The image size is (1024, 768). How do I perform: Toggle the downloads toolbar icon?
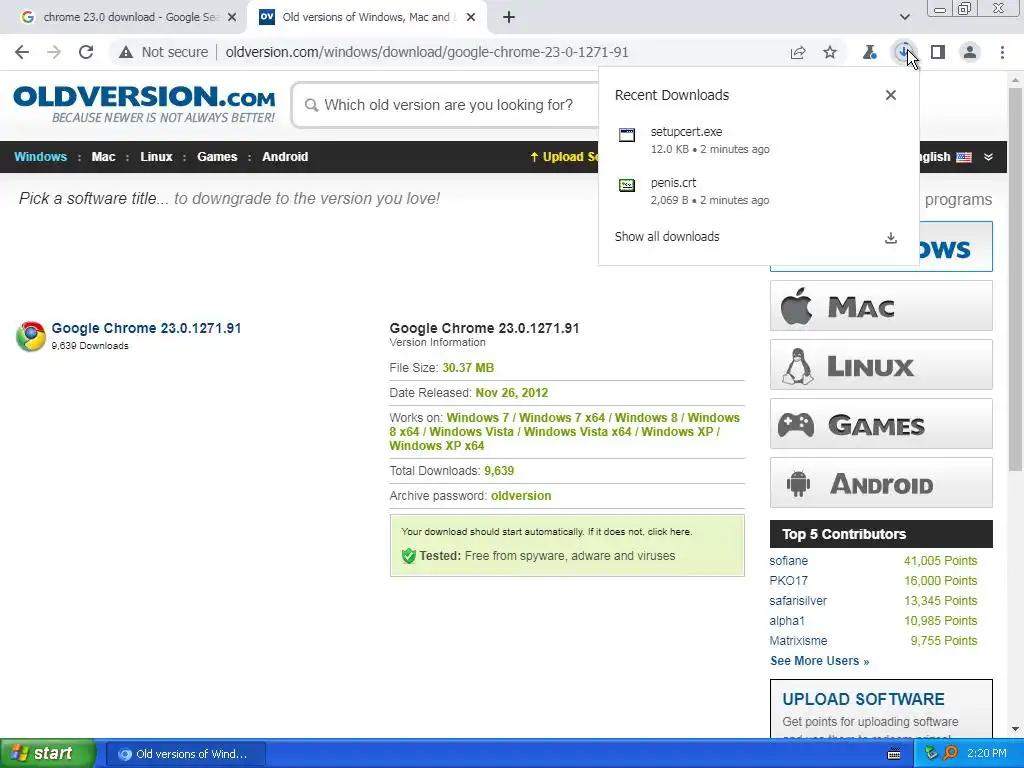pyautogui.click(x=904, y=52)
